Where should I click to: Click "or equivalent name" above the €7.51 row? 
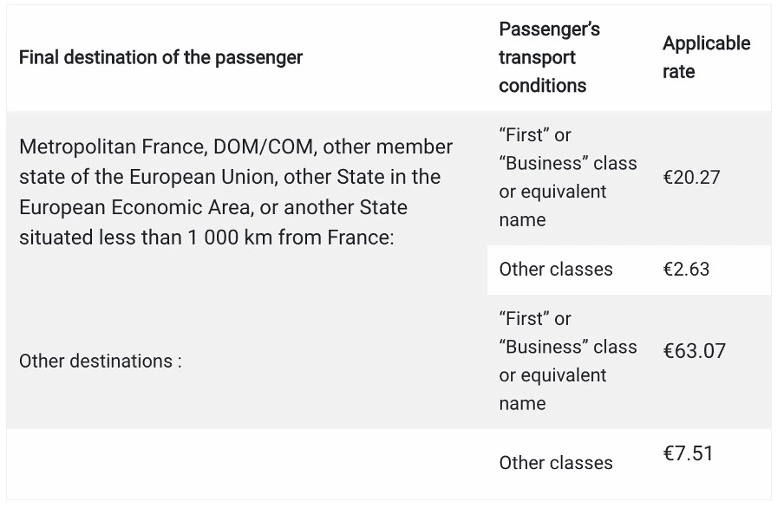click(x=552, y=390)
